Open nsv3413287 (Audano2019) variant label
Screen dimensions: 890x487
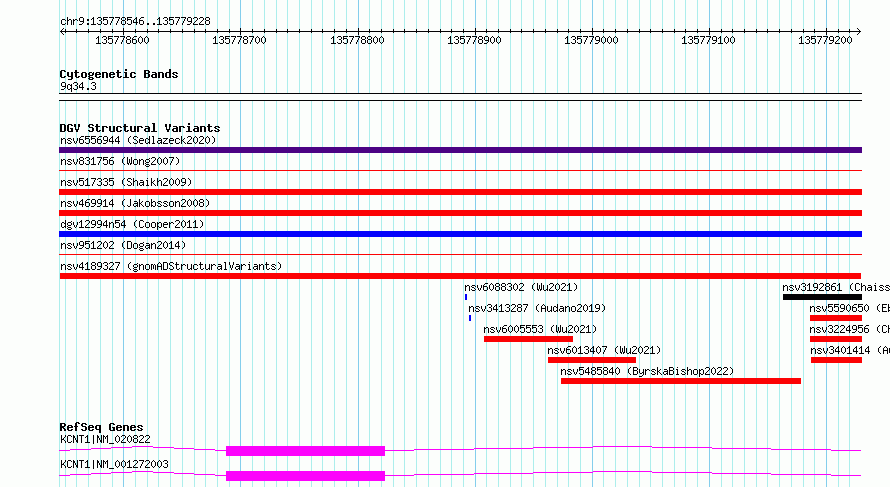click(x=537, y=308)
